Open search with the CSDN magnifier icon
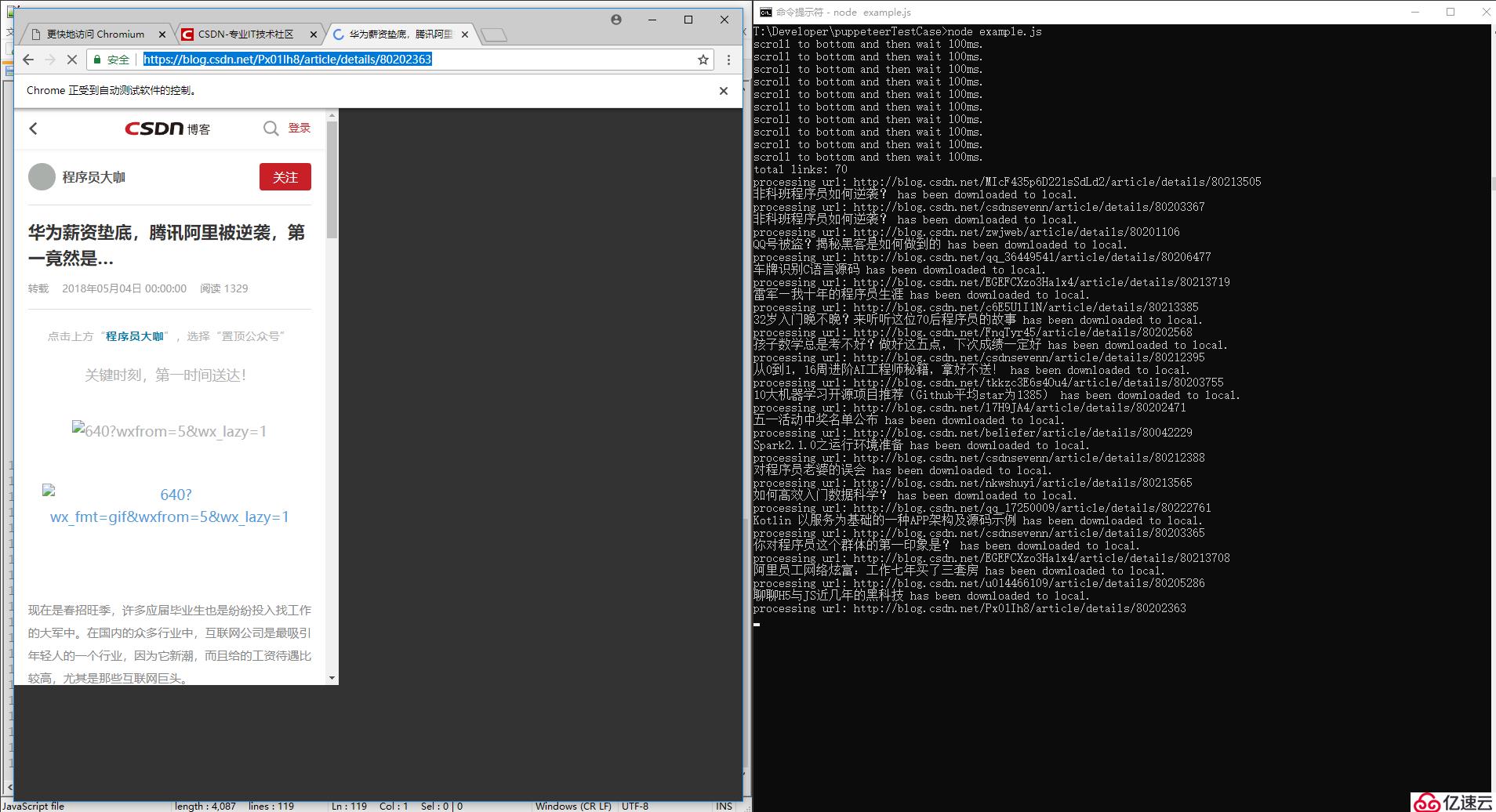The height and width of the screenshot is (812, 1496). tap(271, 129)
